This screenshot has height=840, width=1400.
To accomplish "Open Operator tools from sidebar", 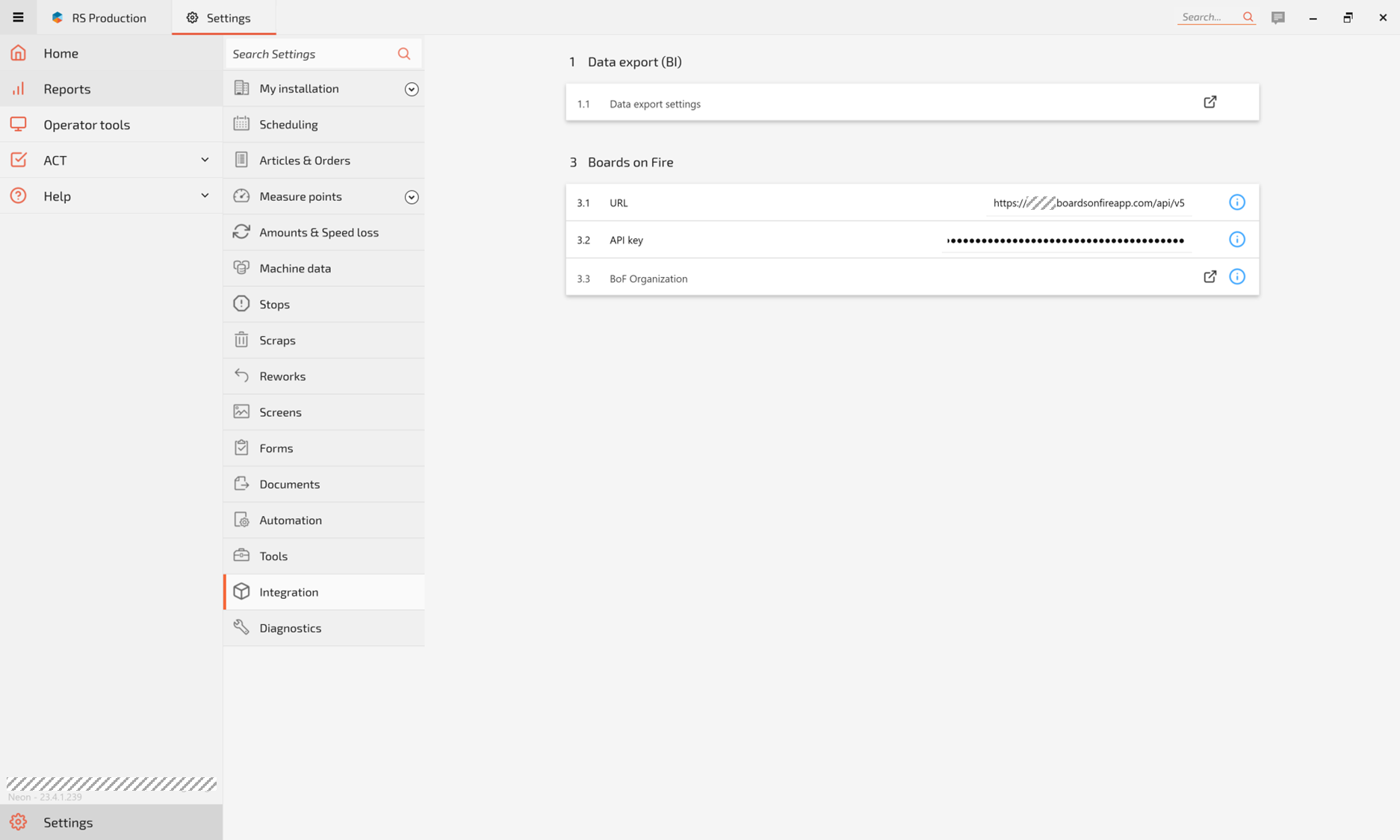I will click(86, 125).
